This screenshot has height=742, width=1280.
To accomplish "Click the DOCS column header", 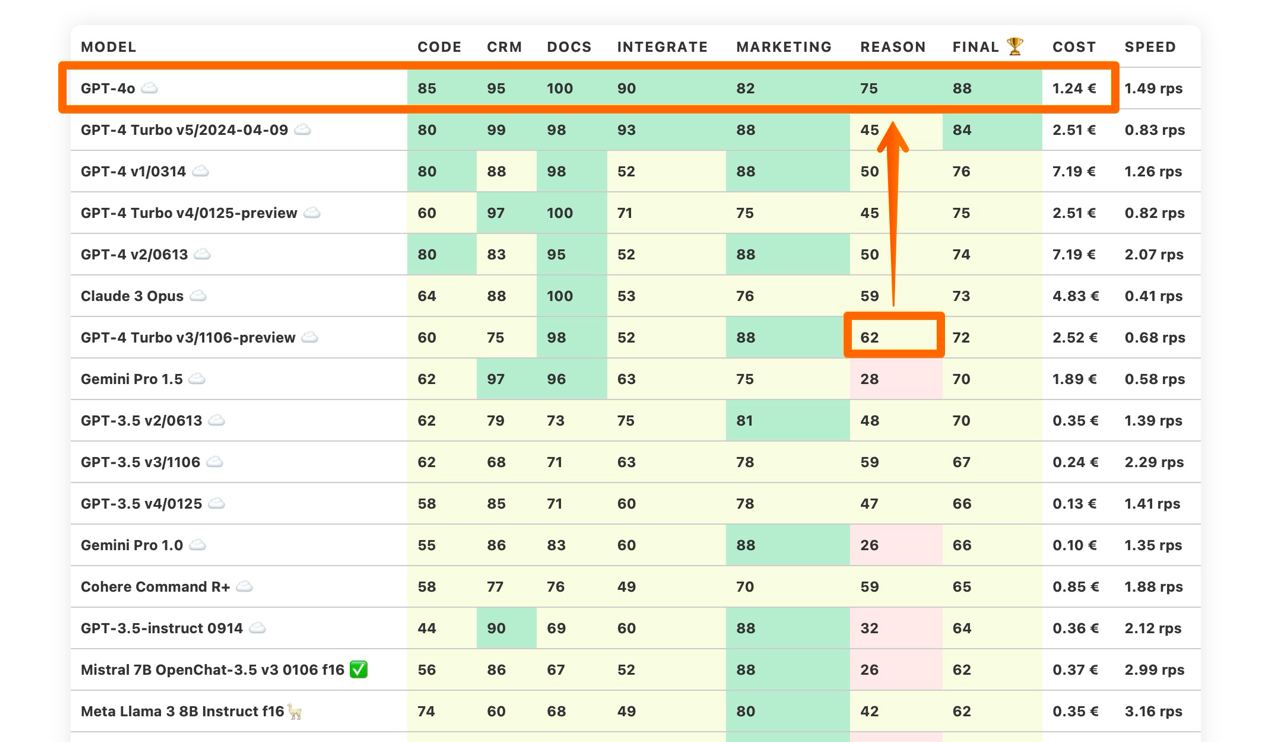I will [569, 47].
